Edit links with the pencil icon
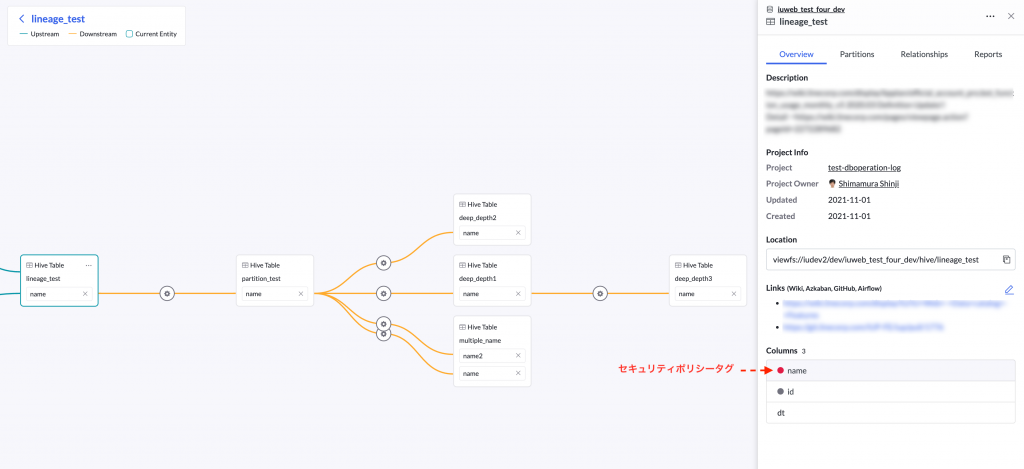The height and width of the screenshot is (469, 1024). click(1008, 289)
